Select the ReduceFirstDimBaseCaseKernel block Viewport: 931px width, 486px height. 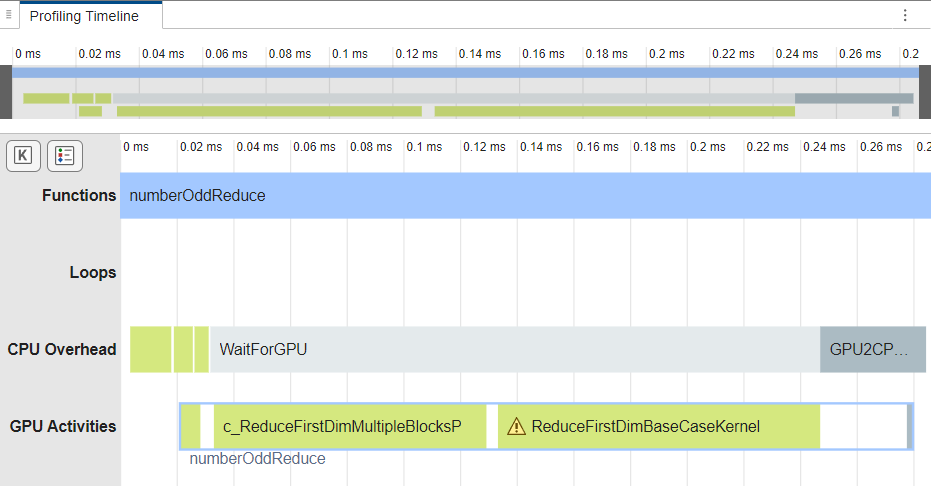[x=658, y=426]
